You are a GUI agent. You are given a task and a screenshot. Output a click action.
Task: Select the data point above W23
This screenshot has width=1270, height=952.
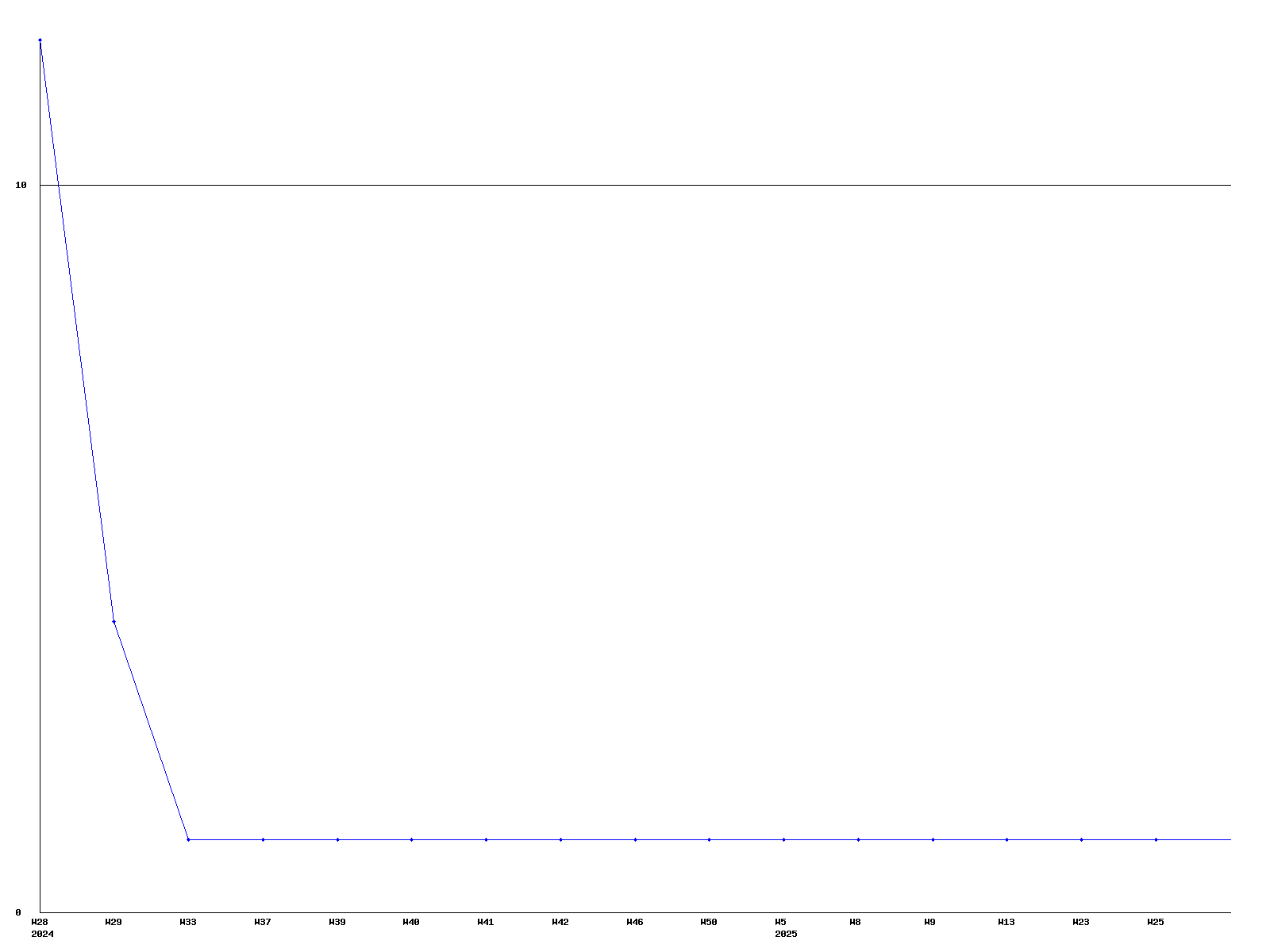(x=1081, y=839)
